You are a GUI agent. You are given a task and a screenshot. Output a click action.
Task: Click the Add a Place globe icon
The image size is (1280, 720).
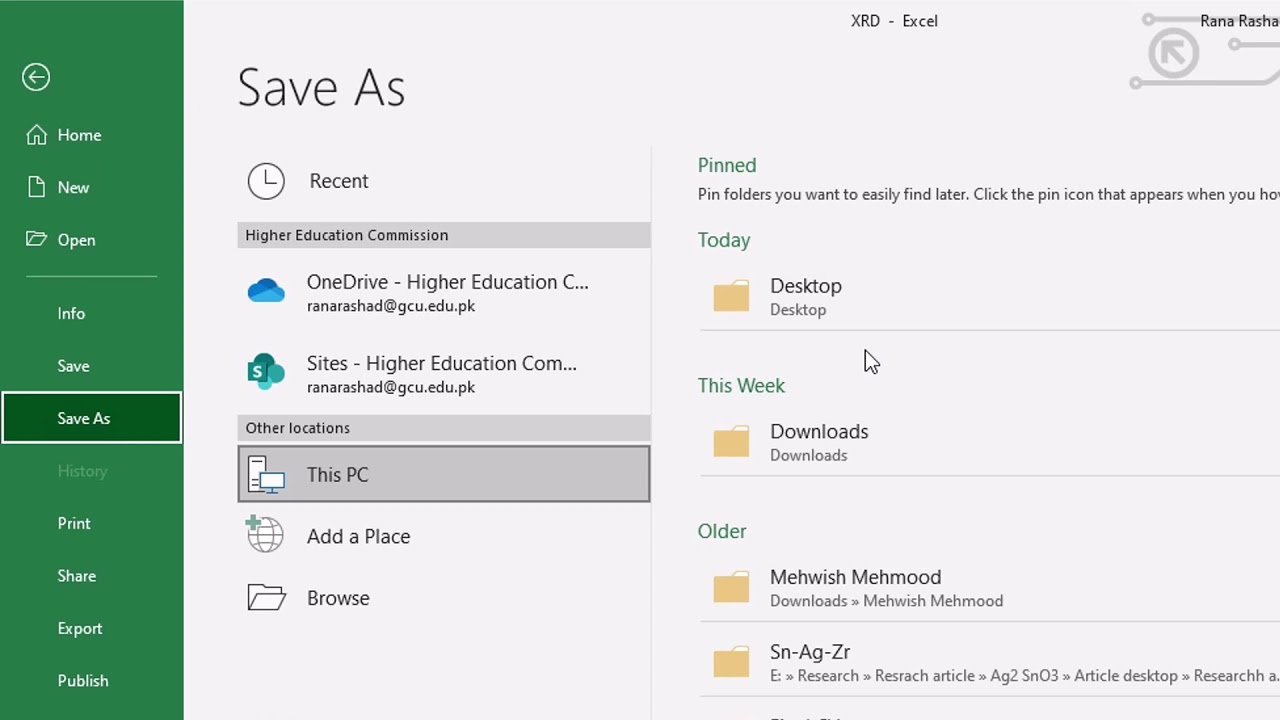[x=265, y=534]
